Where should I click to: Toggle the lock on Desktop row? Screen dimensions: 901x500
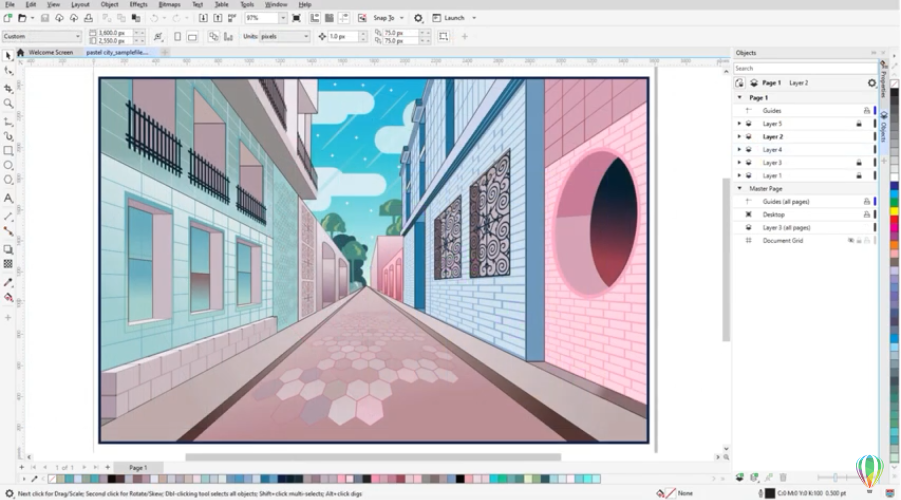(867, 214)
